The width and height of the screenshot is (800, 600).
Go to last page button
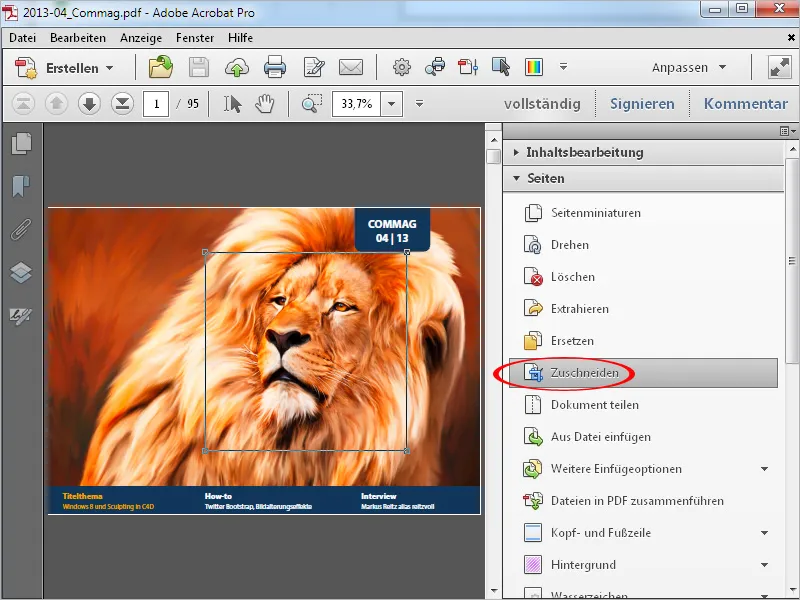pos(122,104)
